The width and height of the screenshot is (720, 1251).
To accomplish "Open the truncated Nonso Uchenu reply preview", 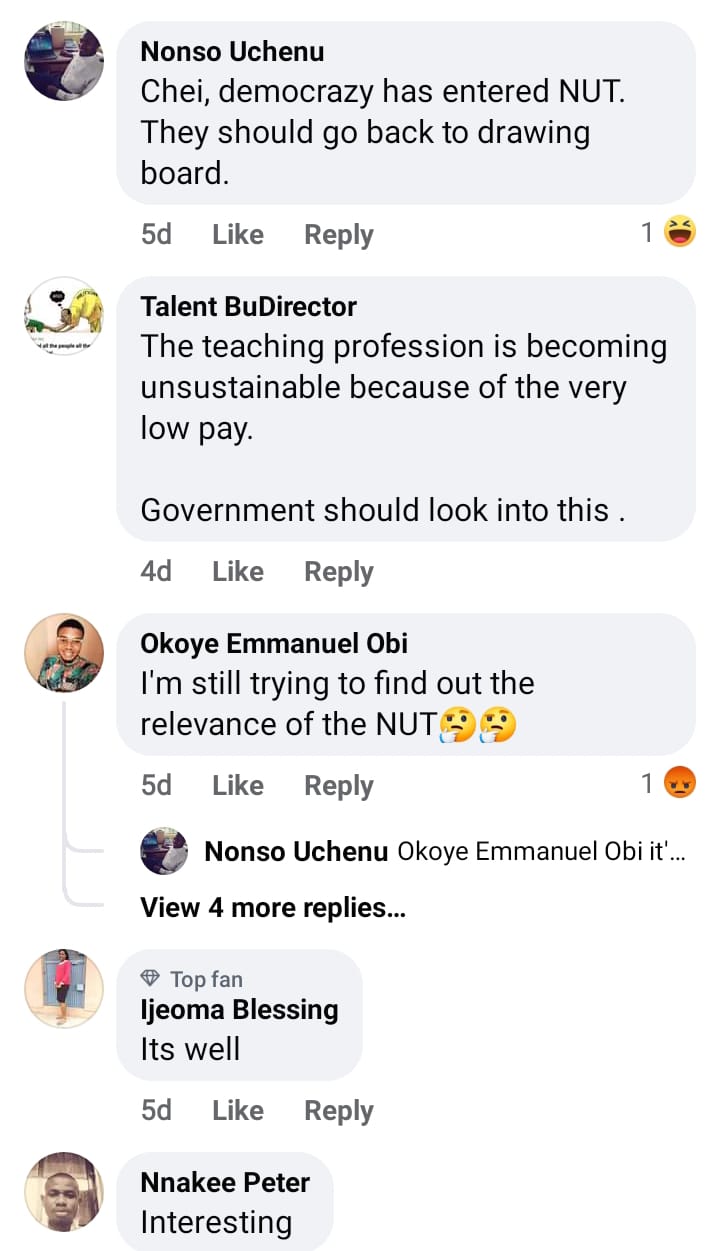I will [541, 852].
